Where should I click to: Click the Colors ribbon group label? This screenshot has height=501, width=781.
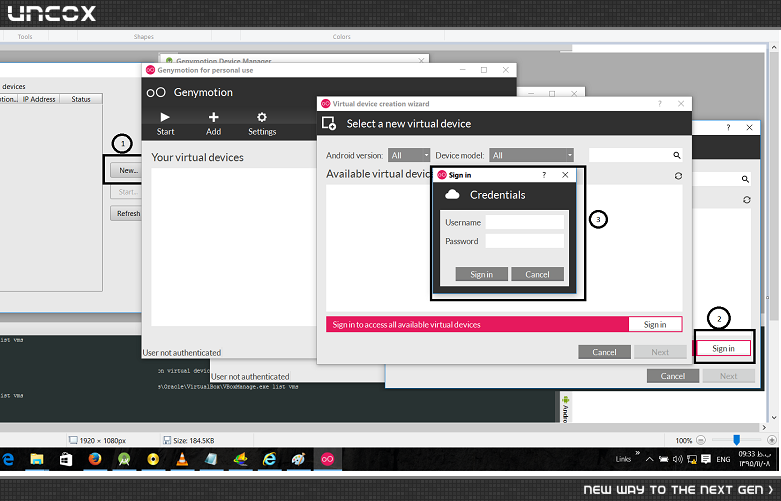click(x=342, y=36)
